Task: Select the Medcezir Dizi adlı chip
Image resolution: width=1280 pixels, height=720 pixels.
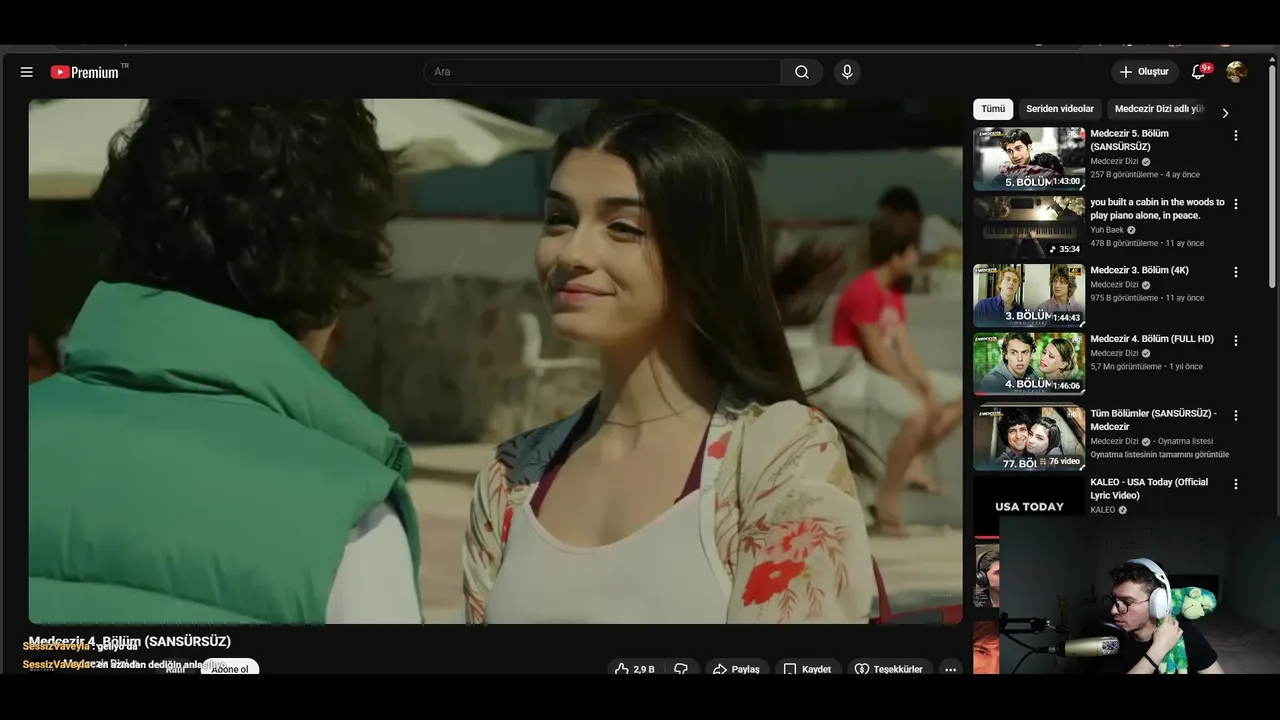Action: tap(1159, 109)
